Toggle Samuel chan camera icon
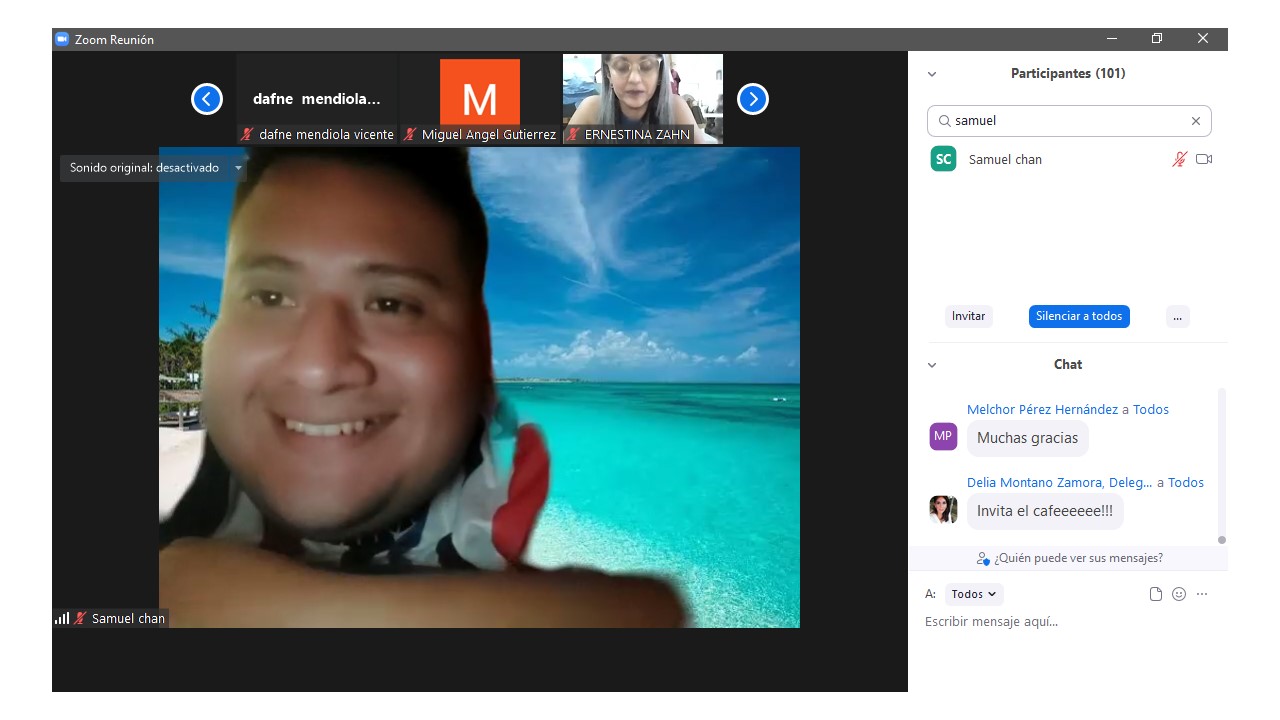The height and width of the screenshot is (720, 1280). [x=1204, y=159]
